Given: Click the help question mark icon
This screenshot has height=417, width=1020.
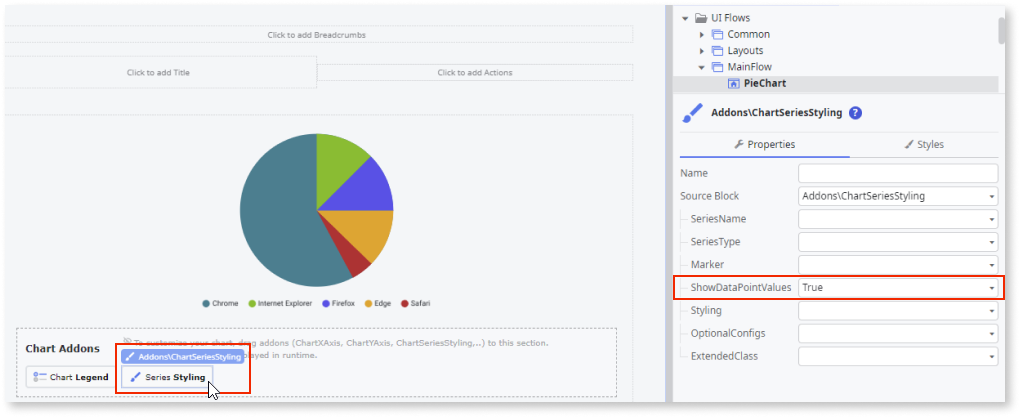Looking at the screenshot, I should [855, 113].
